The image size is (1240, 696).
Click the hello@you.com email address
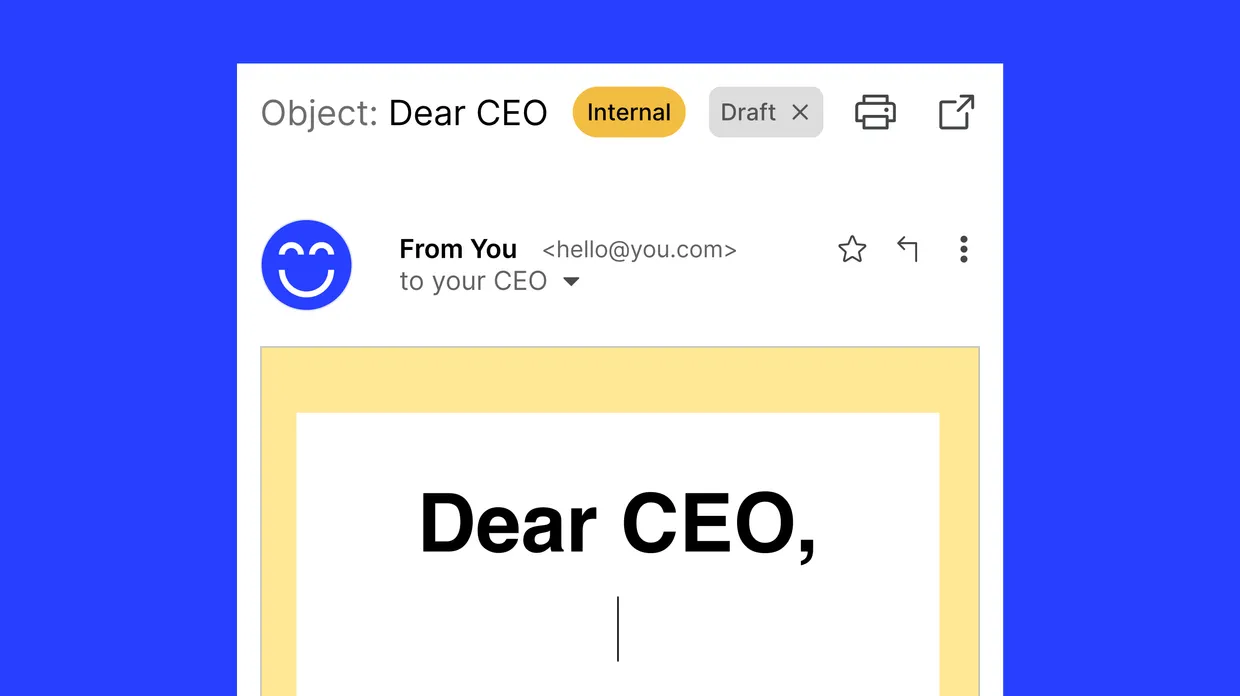(639, 250)
